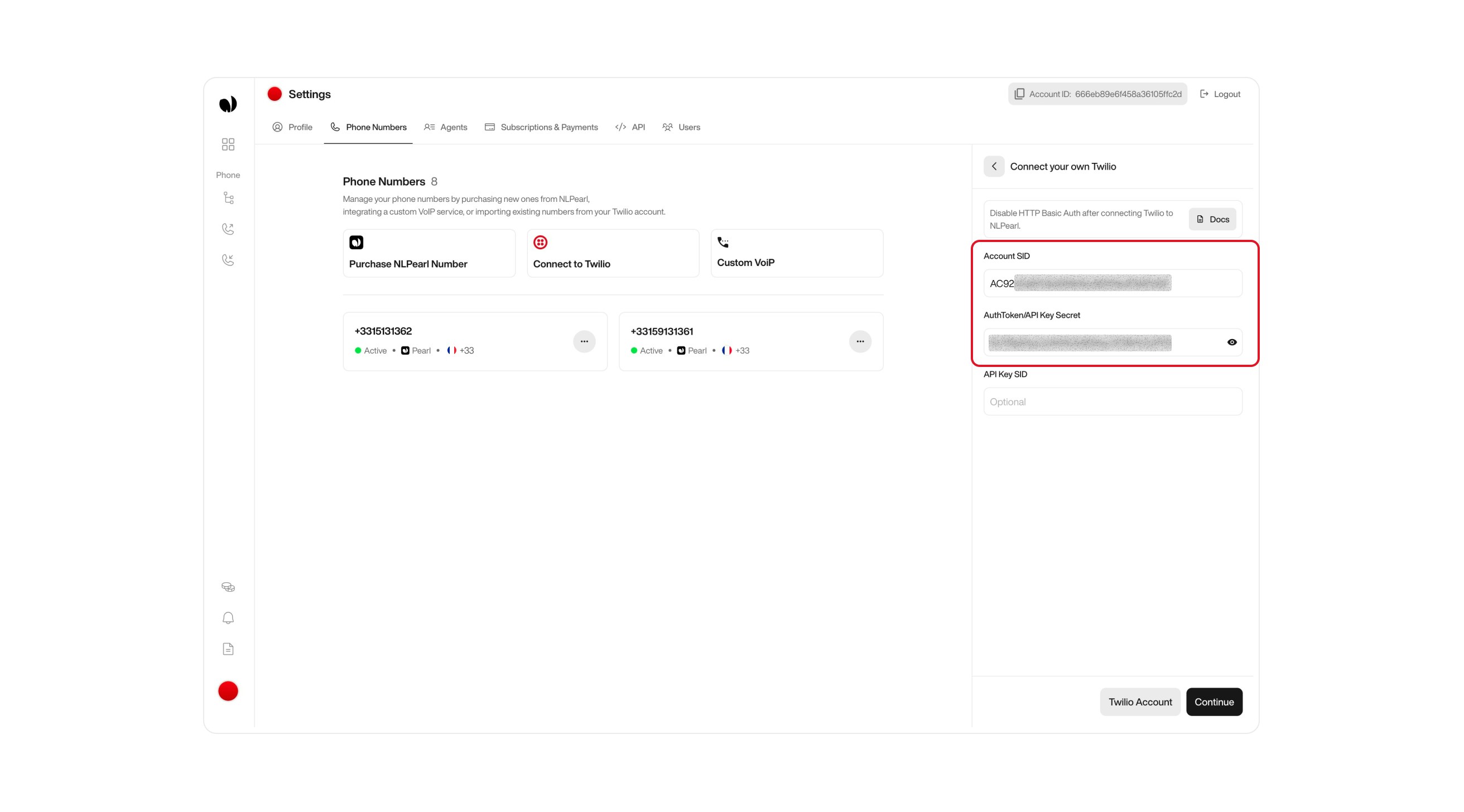Click the NLPearl logo at top of sidebar

(228, 103)
